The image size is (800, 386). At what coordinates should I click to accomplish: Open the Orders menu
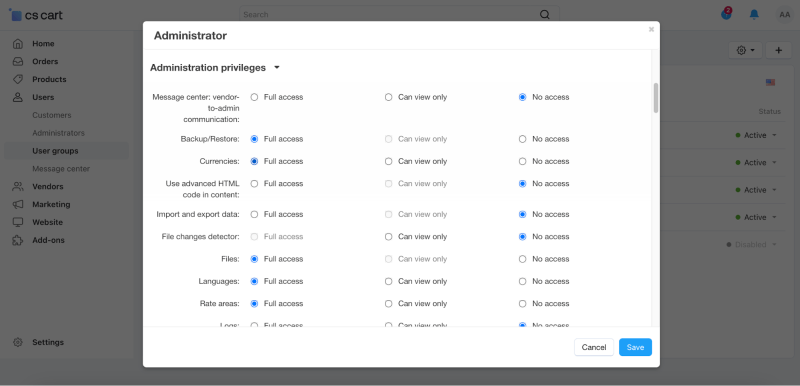coord(45,62)
